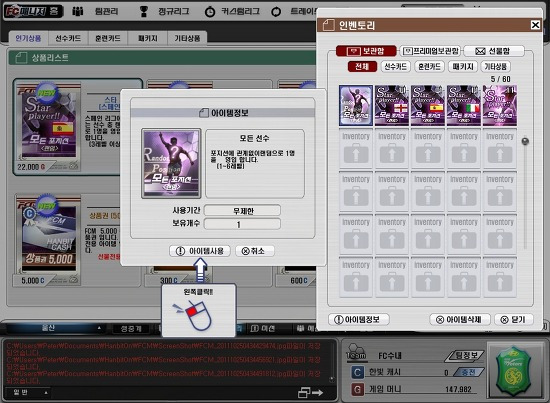
Task: Click the 아이템정보 button in inventory
Action: pos(358,320)
